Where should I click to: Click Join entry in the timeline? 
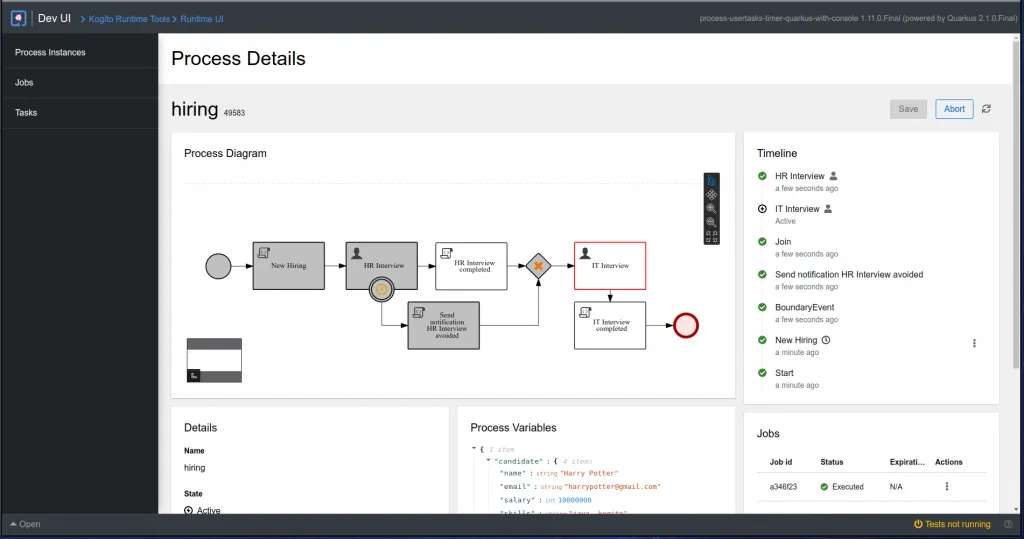[783, 242]
